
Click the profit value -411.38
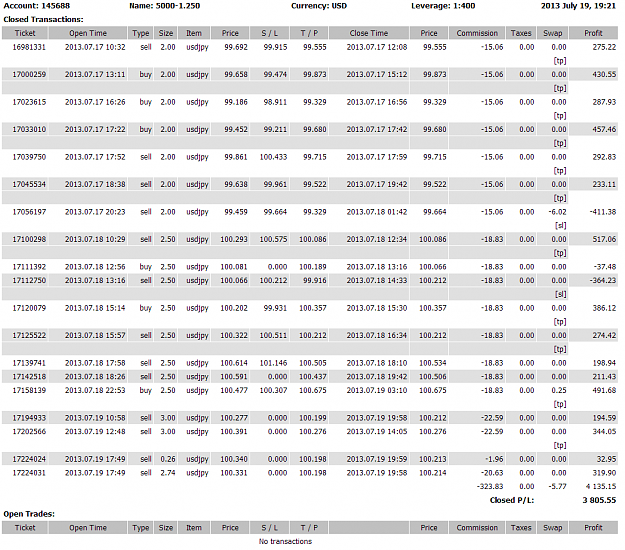(603, 212)
